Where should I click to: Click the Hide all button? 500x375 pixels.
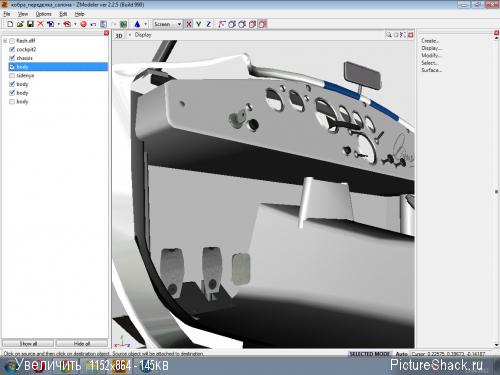tap(82, 343)
